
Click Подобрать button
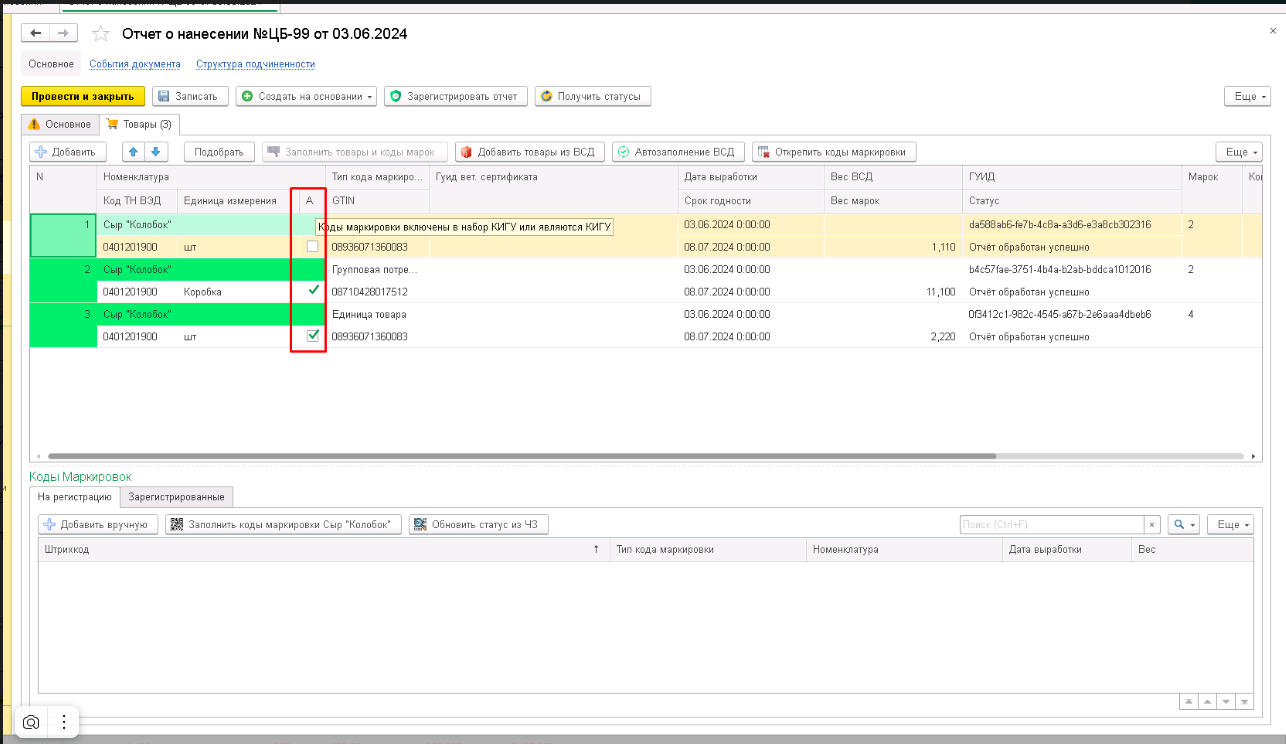point(219,152)
